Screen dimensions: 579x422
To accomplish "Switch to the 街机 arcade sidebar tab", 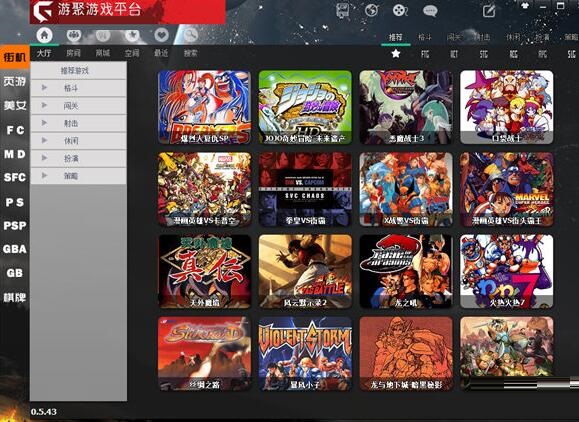I will [x=15, y=57].
